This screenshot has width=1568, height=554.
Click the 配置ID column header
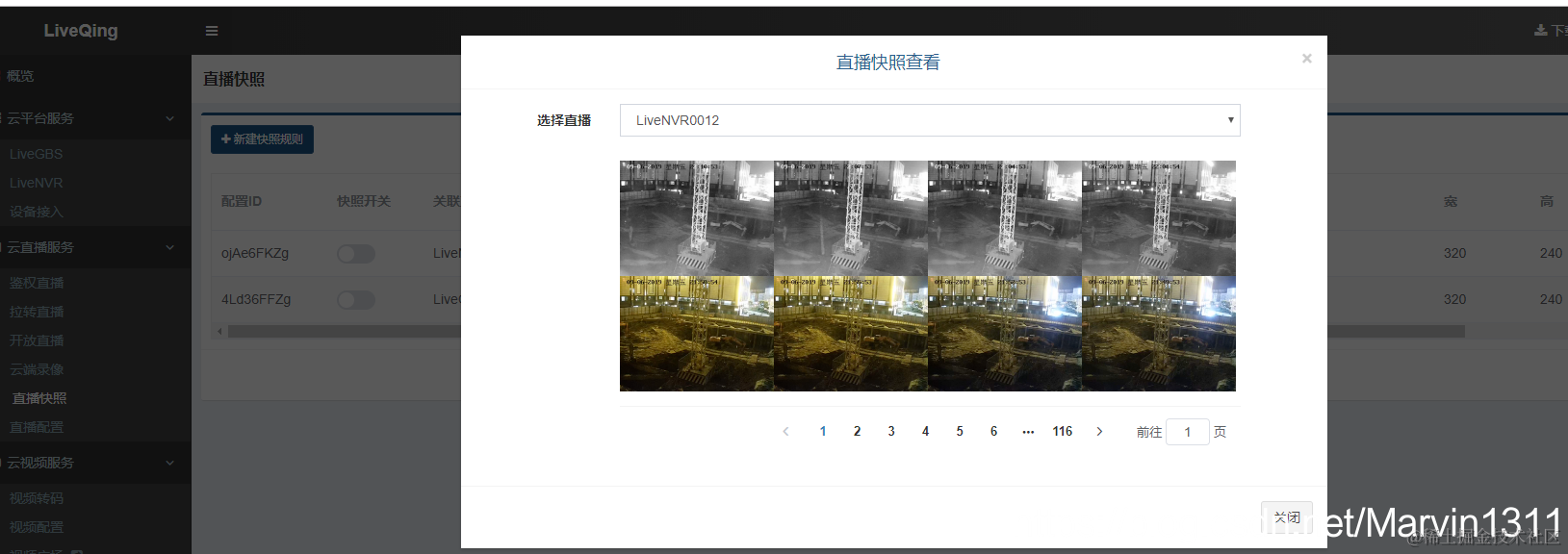tap(242, 201)
